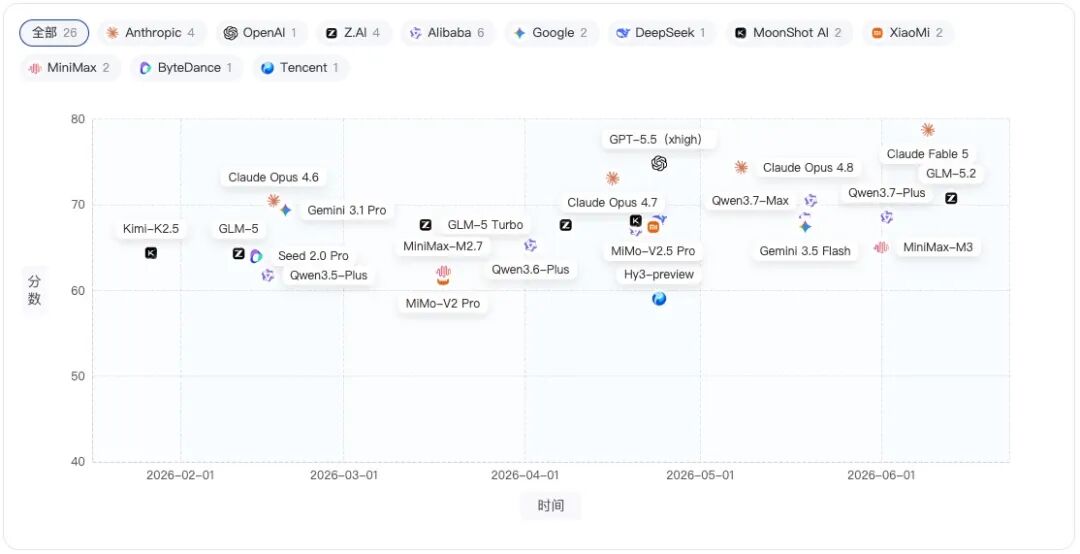Click the Claude Opus 4.6 starburst marker
The width and height of the screenshot is (1080, 554).
273,201
